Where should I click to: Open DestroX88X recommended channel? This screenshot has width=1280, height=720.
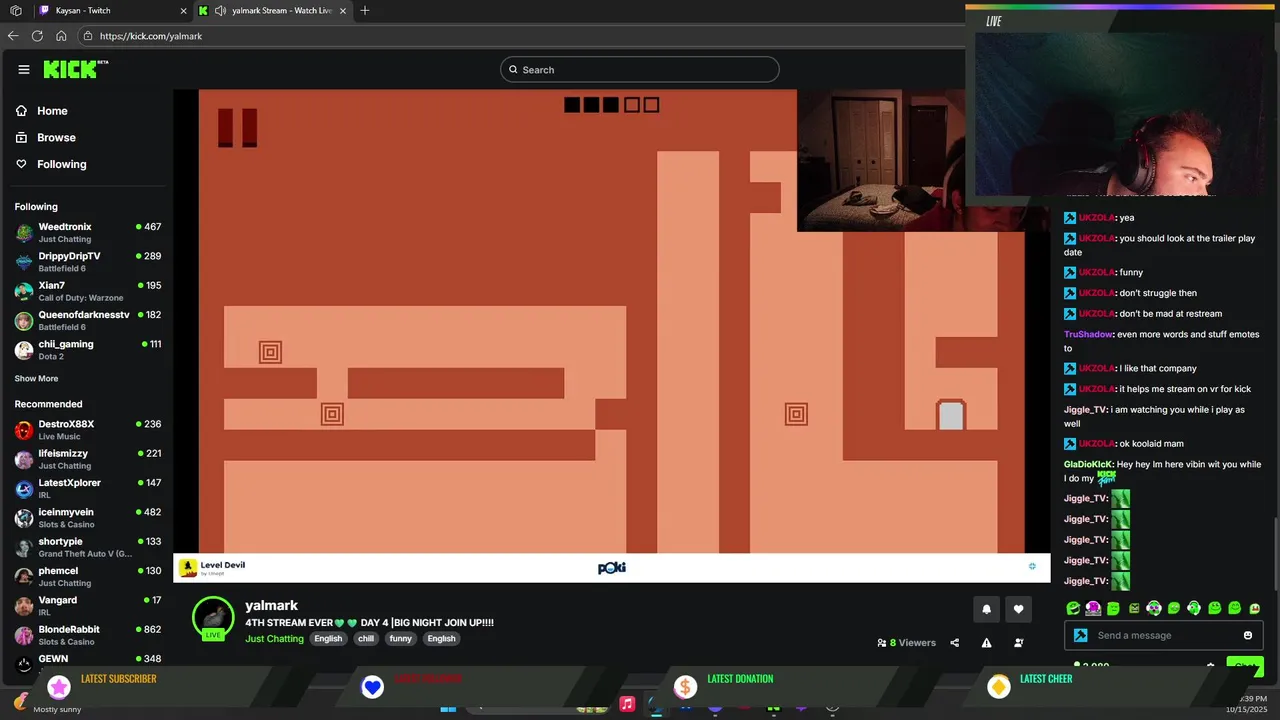[88, 430]
